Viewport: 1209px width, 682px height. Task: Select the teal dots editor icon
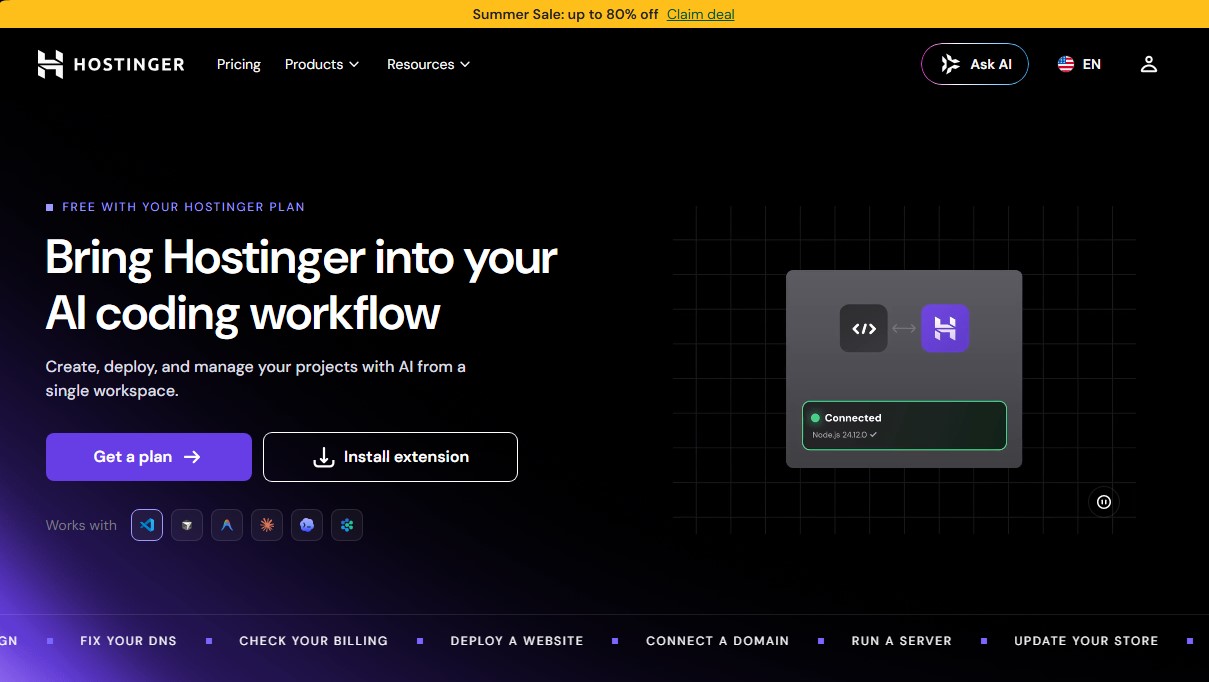(x=347, y=525)
